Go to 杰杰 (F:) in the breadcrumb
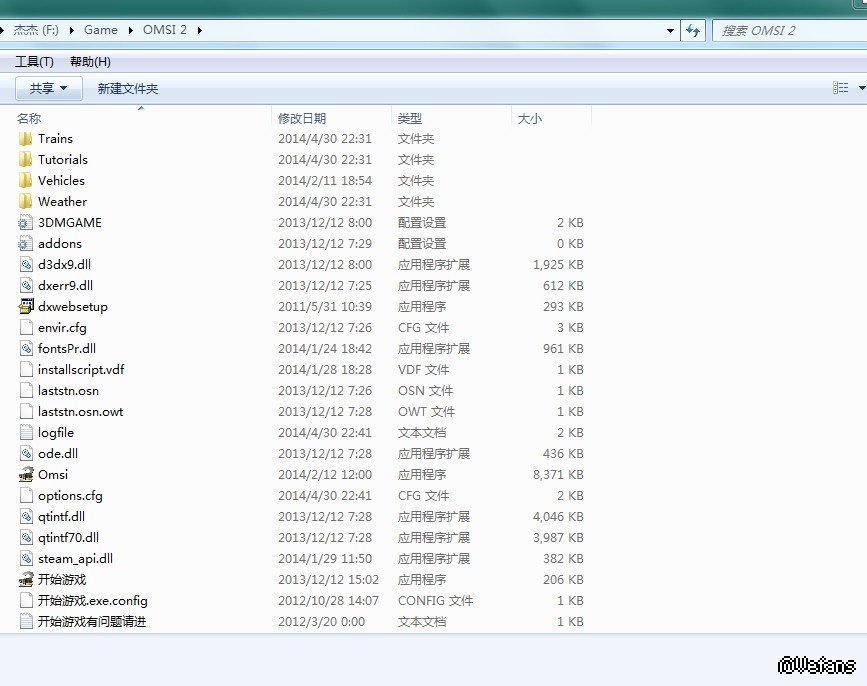 point(36,30)
